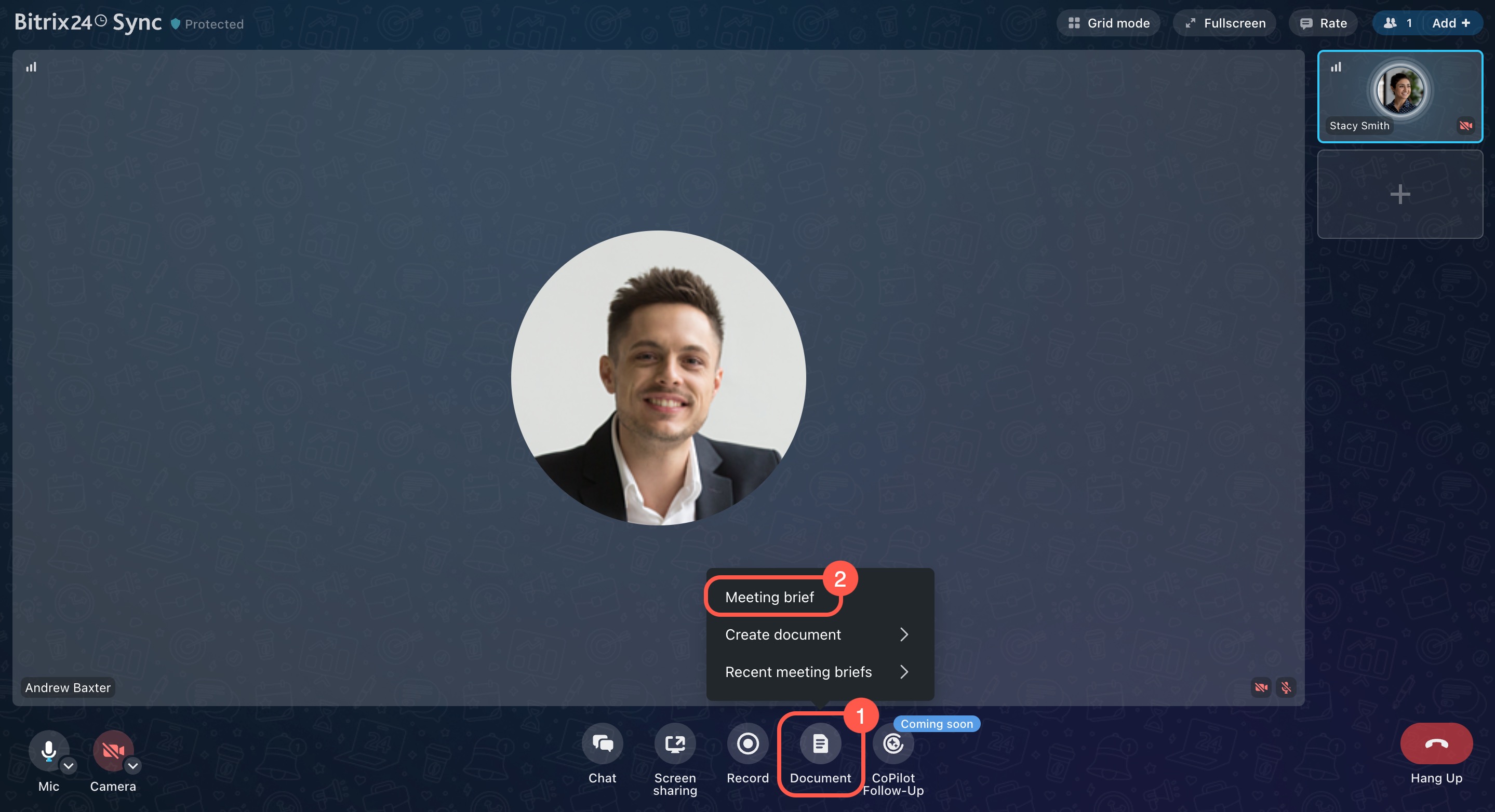Open the Create document submenu
This screenshot has height=812, width=1495.
(x=820, y=634)
